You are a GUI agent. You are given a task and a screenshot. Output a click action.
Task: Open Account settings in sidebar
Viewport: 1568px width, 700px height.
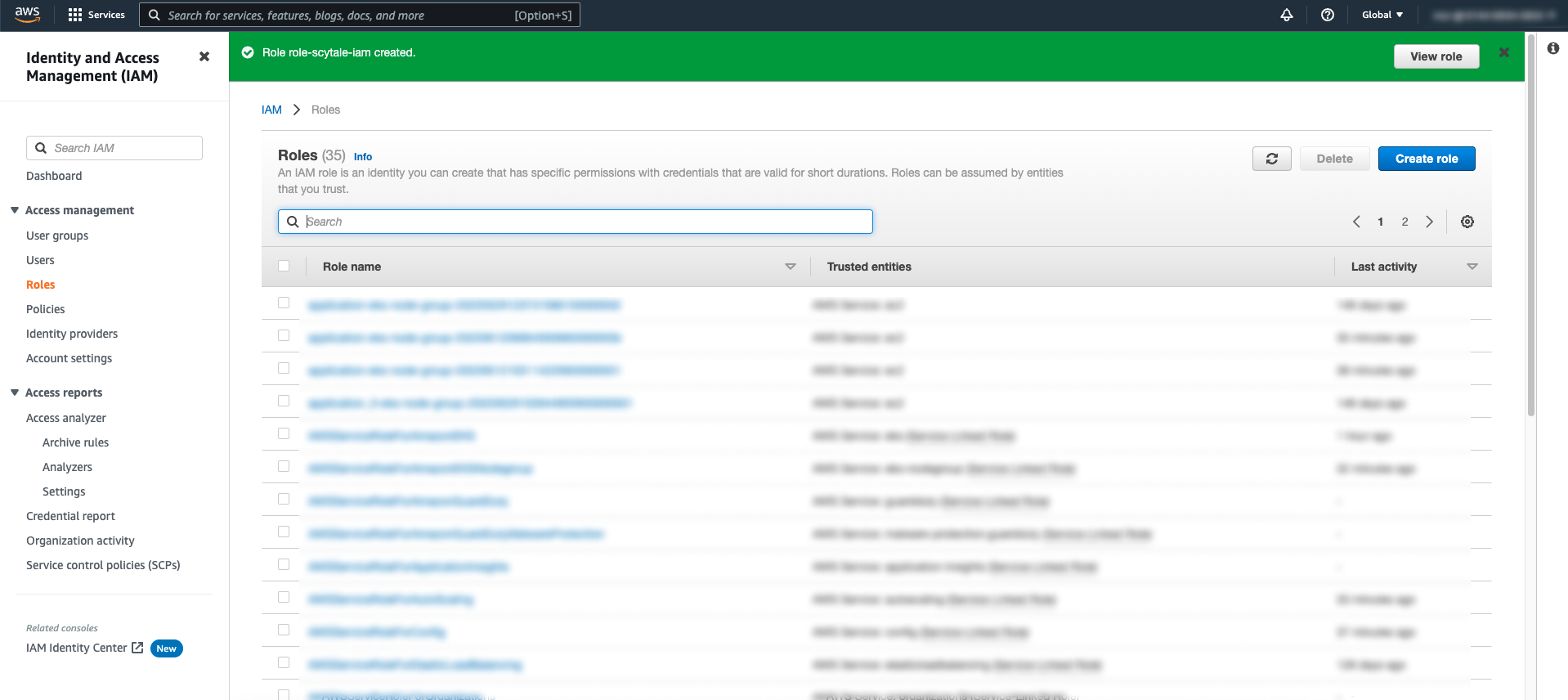point(69,358)
